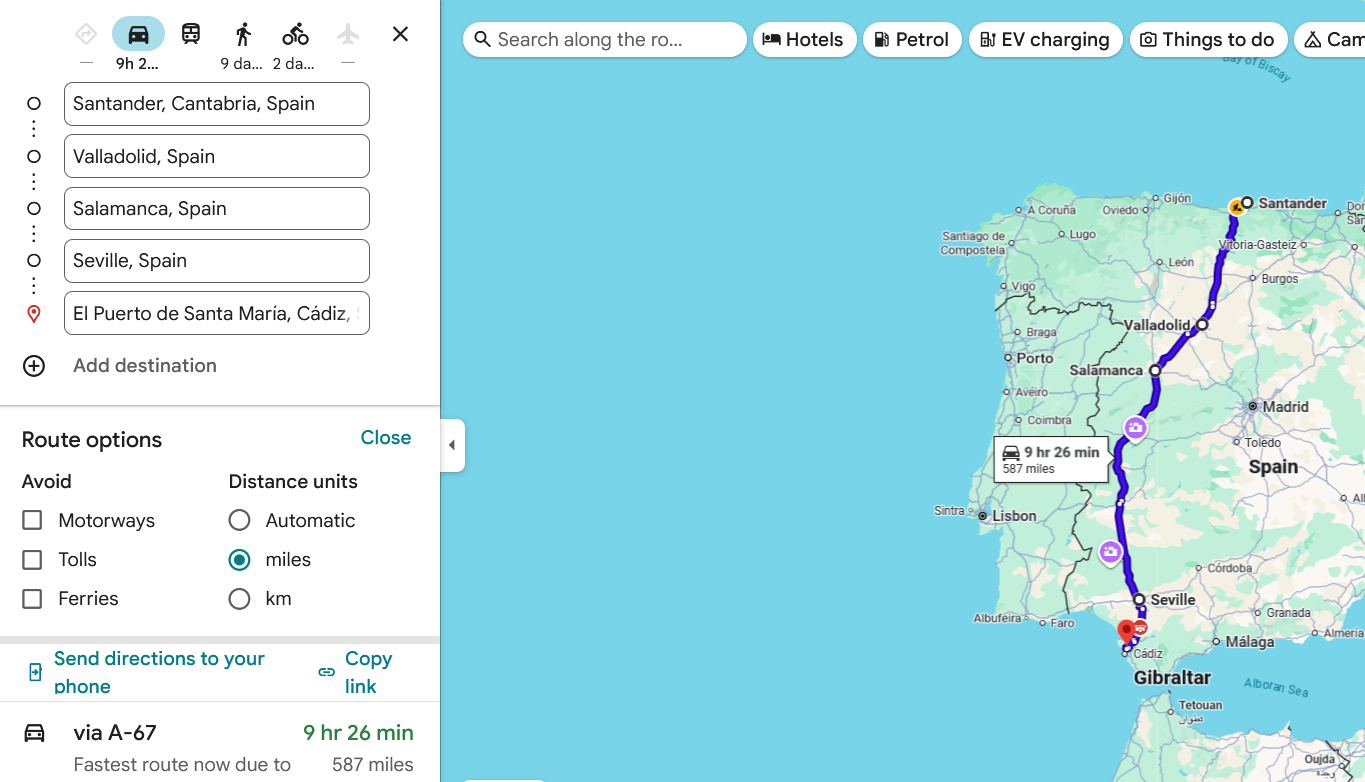Enable the Avoid Motorways option
The height and width of the screenshot is (782, 1365).
(x=32, y=520)
